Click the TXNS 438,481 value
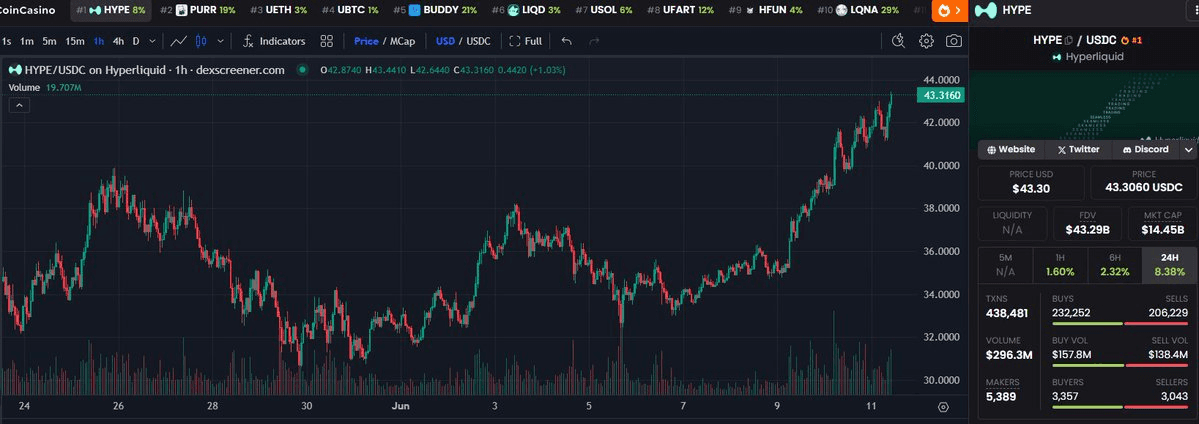 1007,313
